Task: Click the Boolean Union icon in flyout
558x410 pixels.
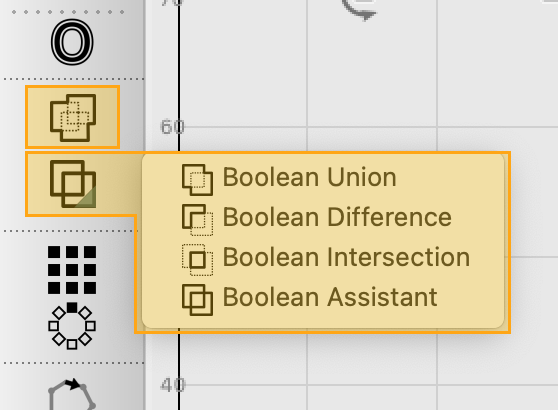Action: [198, 180]
